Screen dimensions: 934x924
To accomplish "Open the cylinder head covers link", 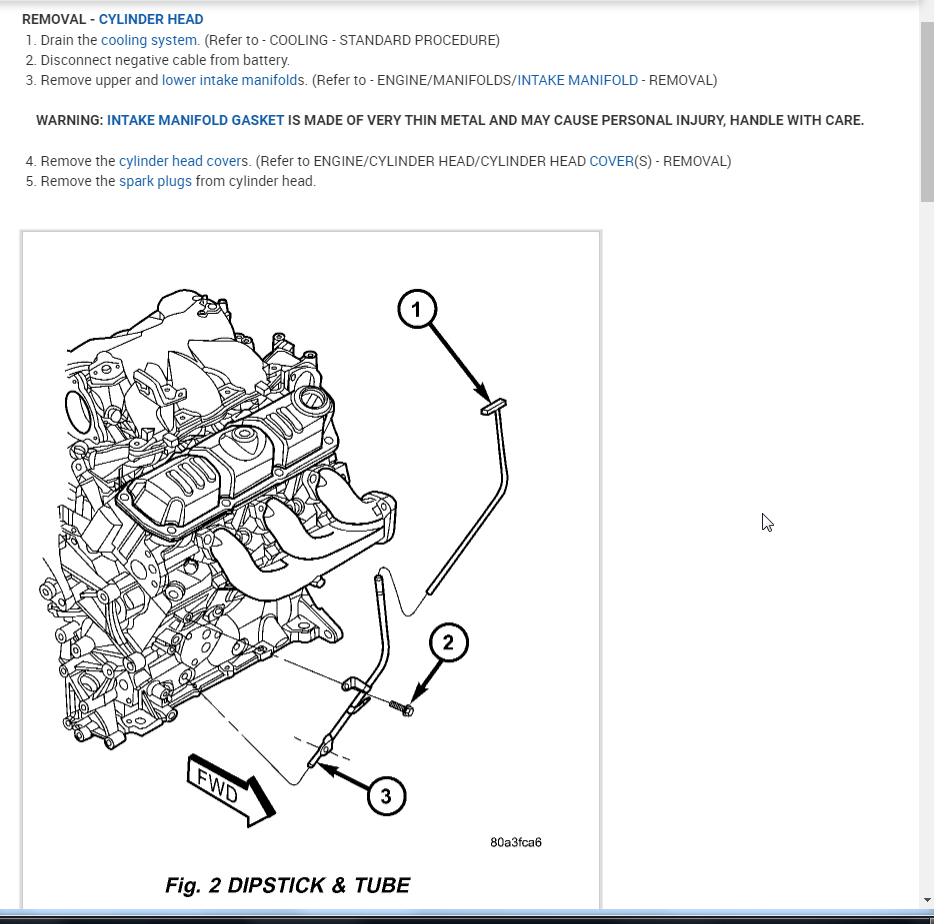I will [182, 161].
